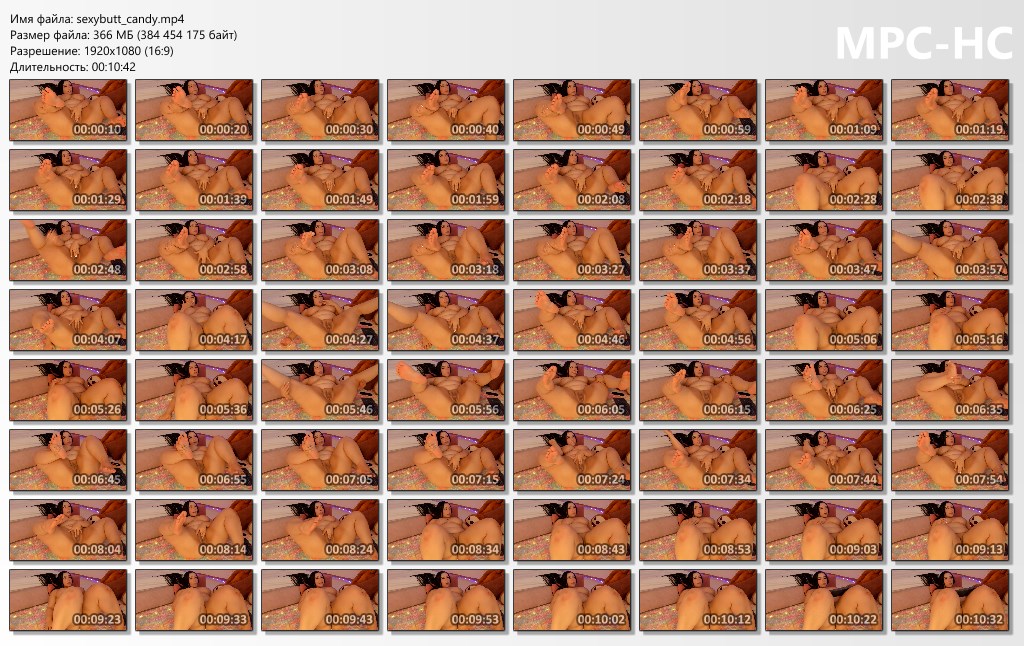Choose the thumbnail at 00:09:13
Image resolution: width=1024 pixels, height=646 pixels.
pyautogui.click(x=950, y=530)
